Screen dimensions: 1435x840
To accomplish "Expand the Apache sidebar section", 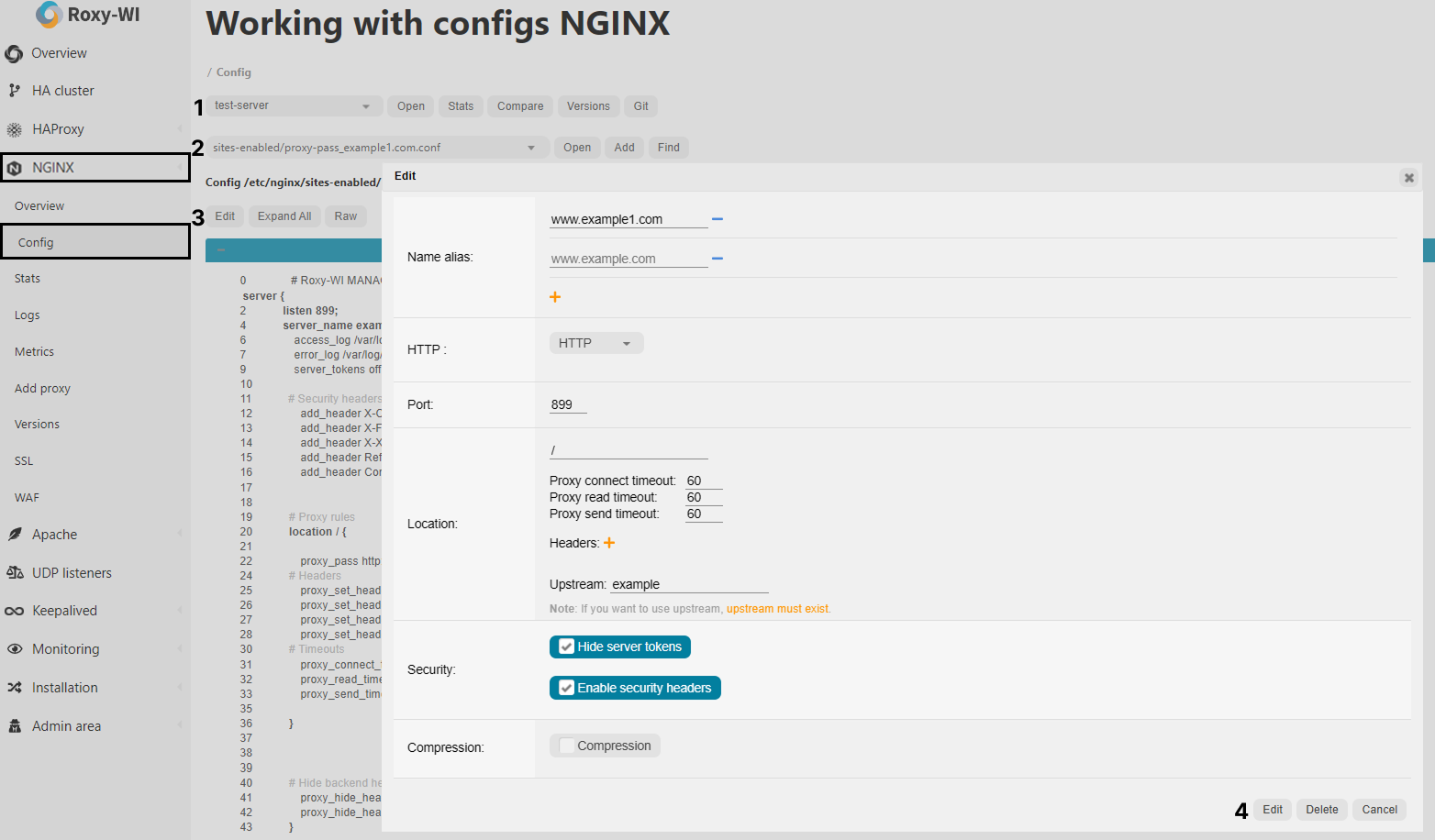I will 180,535.
